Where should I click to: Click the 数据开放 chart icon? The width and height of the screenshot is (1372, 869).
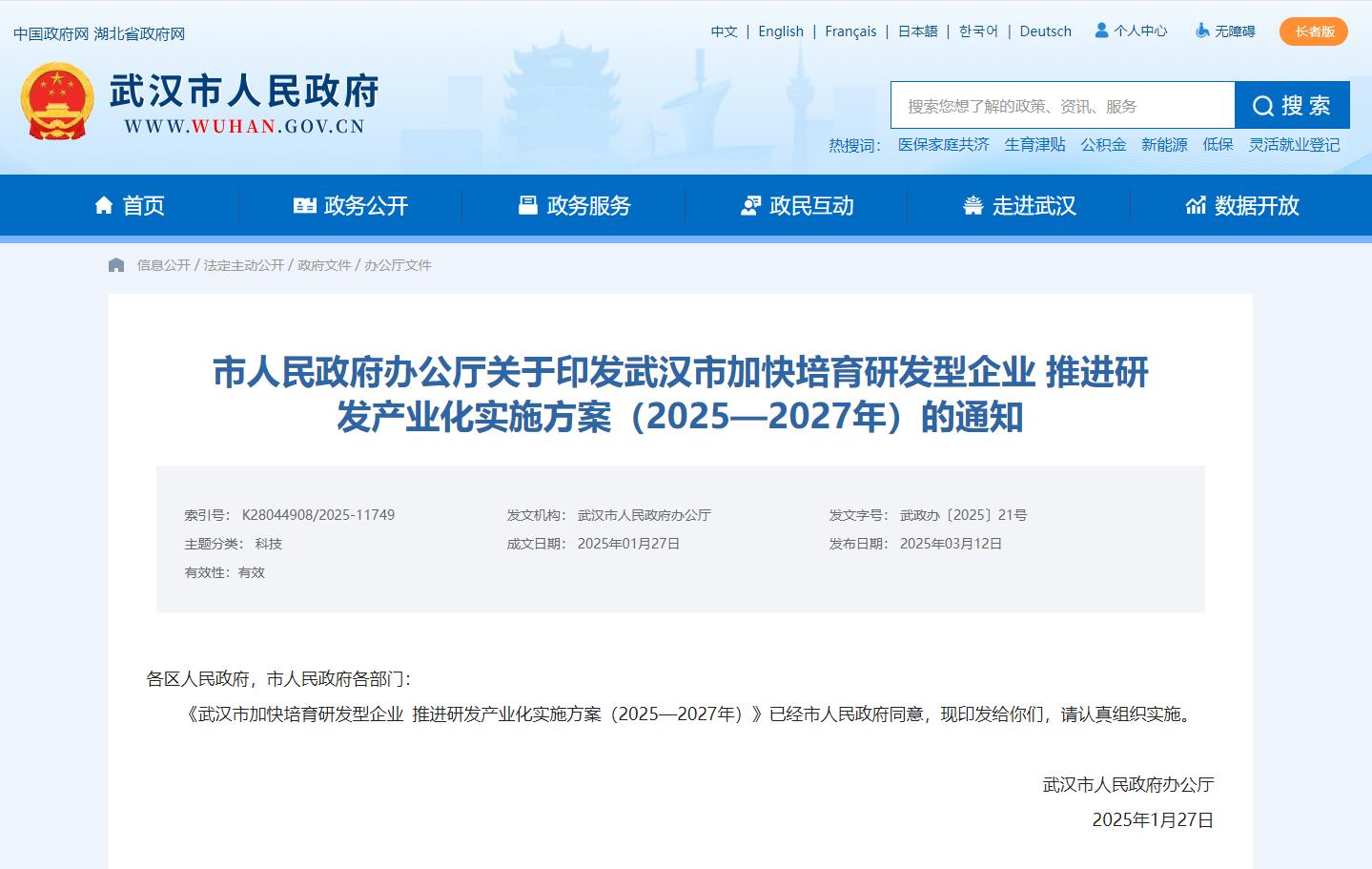[1196, 205]
